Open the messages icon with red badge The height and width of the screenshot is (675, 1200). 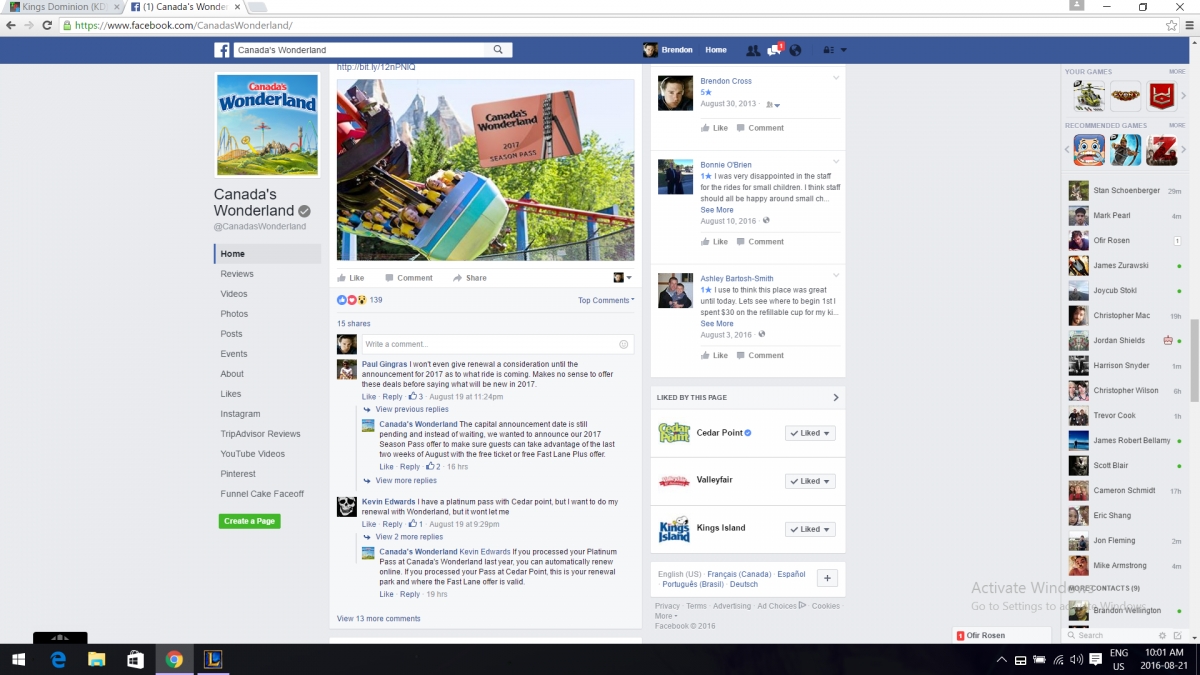[774, 49]
